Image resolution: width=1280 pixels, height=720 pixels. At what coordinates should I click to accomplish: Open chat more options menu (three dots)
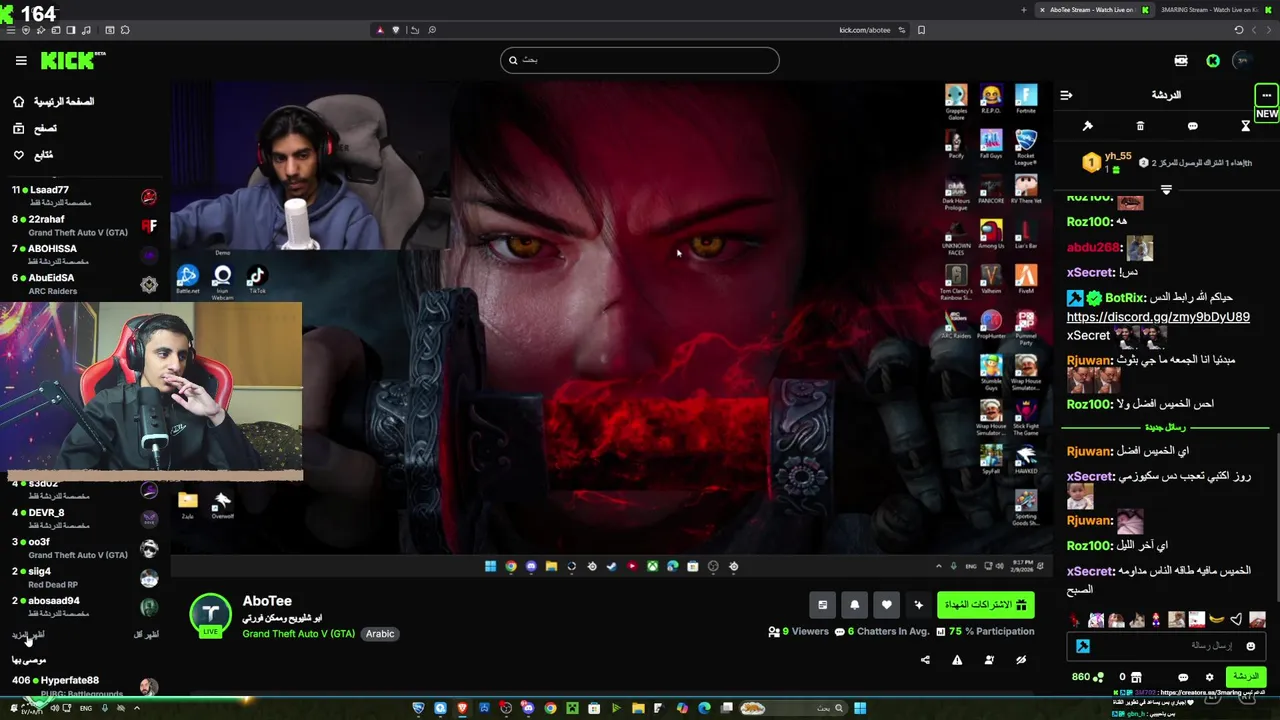click(1266, 95)
